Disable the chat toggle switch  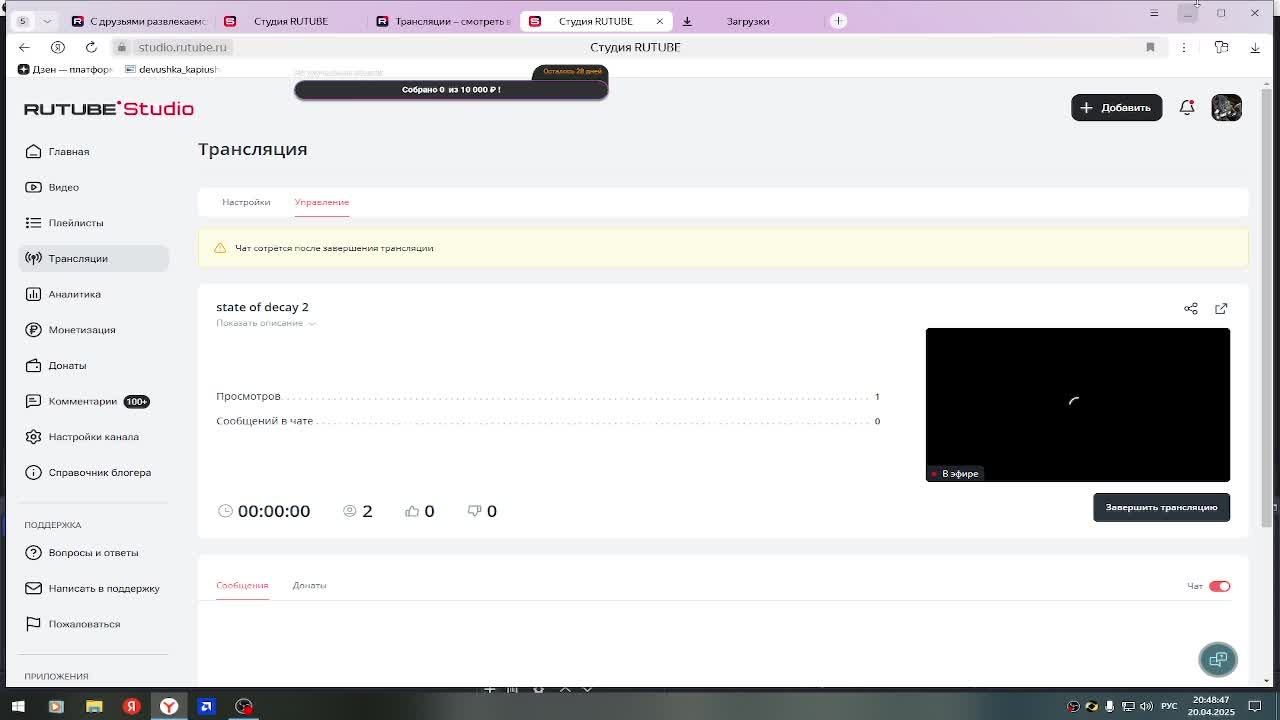[x=1219, y=586]
